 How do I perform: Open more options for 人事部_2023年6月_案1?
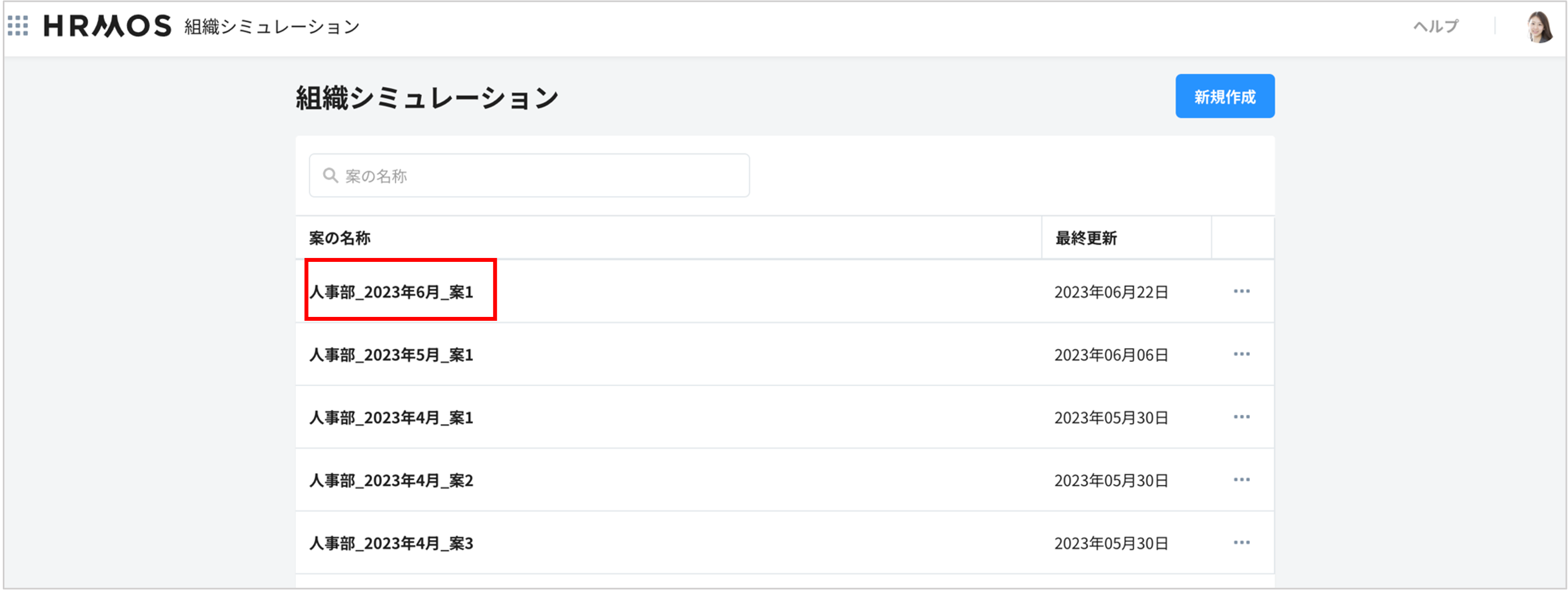1241,291
